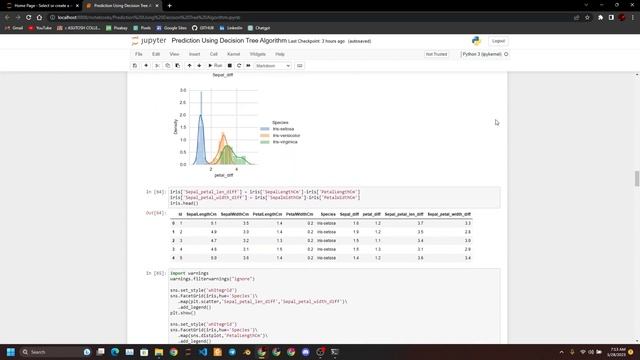Open the Google Sites bookmark

171,28
